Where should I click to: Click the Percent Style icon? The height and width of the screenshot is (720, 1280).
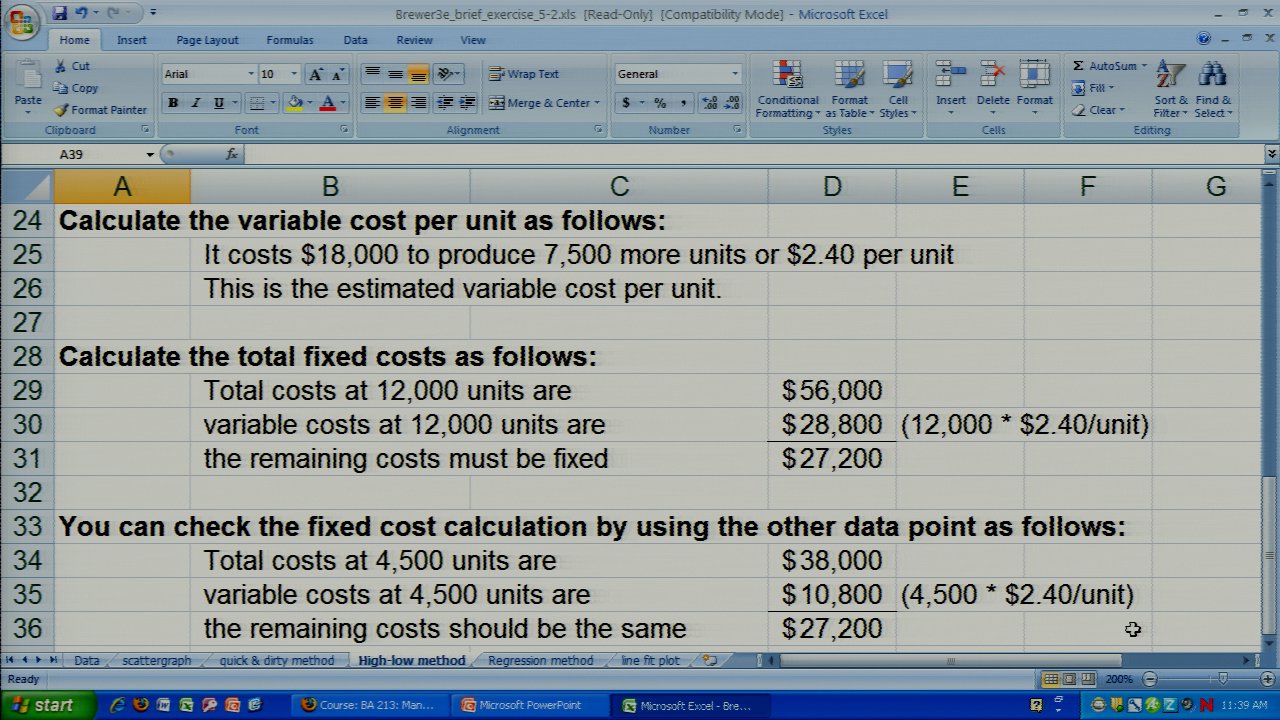660,103
